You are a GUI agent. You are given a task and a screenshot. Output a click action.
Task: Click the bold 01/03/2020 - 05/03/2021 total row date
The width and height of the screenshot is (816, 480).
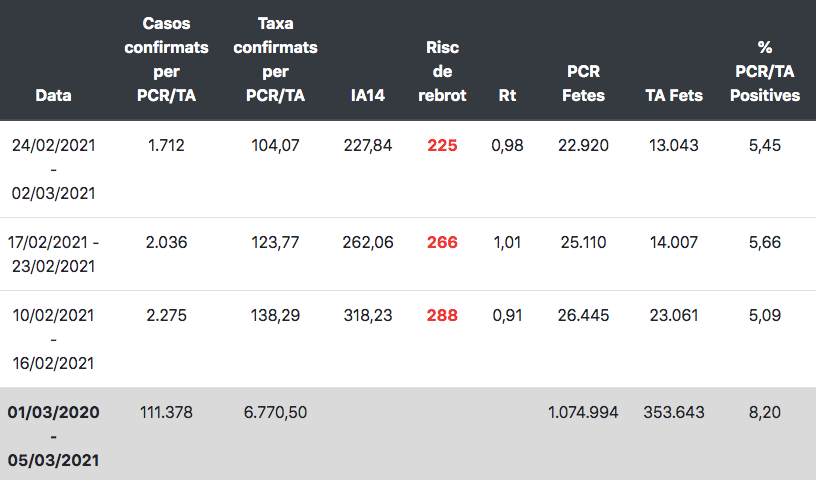pos(53,436)
